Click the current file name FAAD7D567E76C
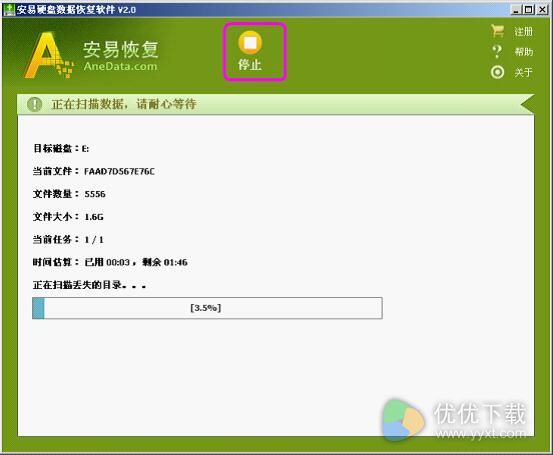The width and height of the screenshot is (553, 455). pyautogui.click(x=119, y=171)
